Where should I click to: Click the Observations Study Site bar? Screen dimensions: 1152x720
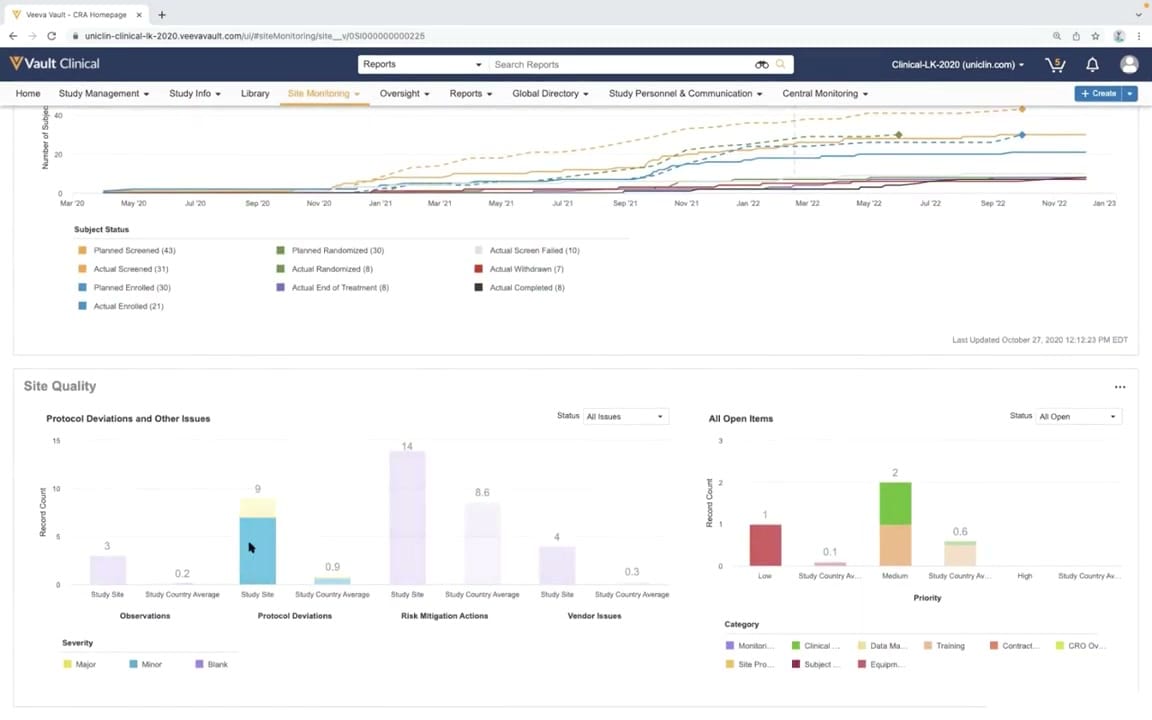[108, 570]
